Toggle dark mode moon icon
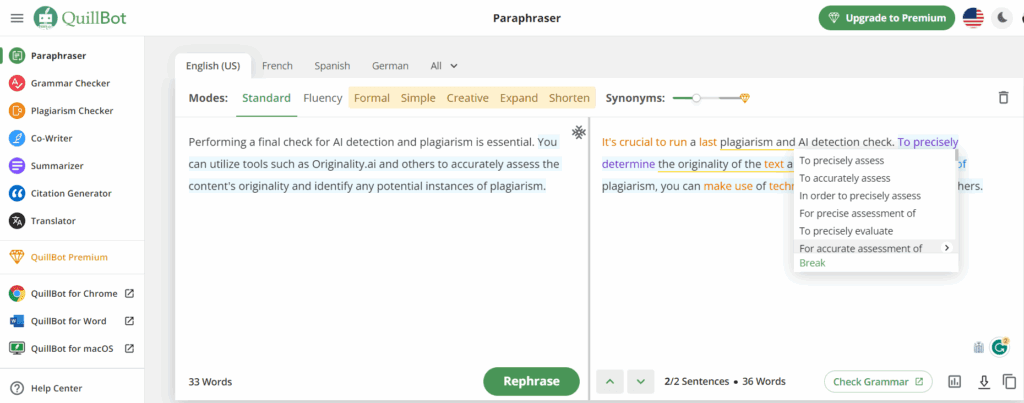The height and width of the screenshot is (403, 1024). pyautogui.click(x=1003, y=18)
